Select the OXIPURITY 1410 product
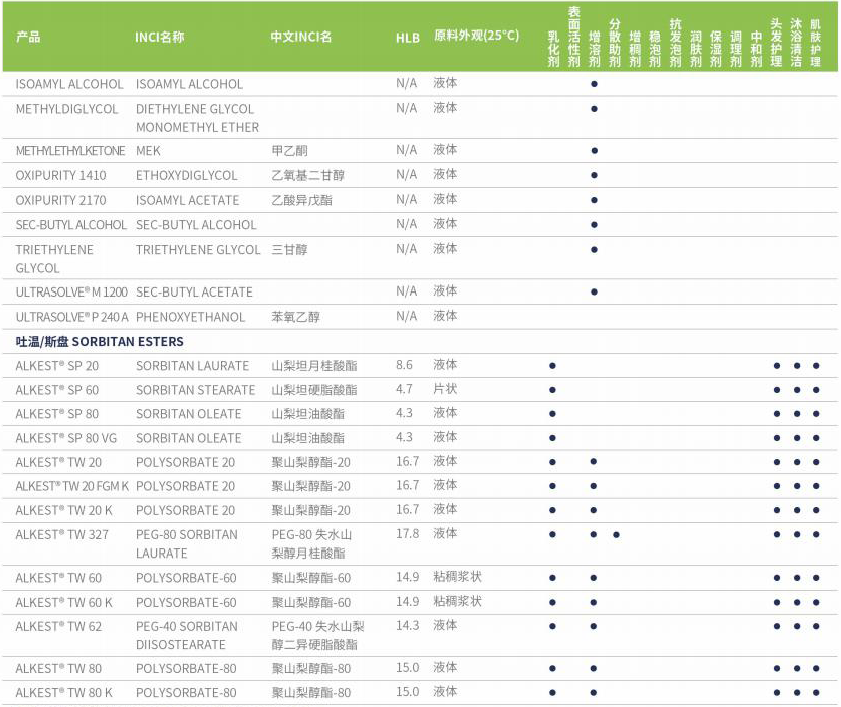Viewport: 841px width, 707px height. (x=61, y=175)
